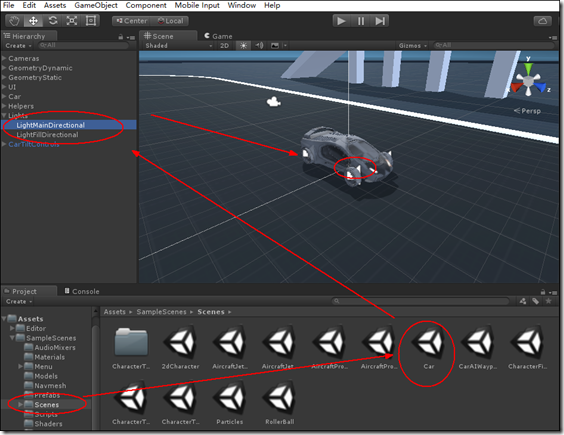The width and height of the screenshot is (564, 435).
Task: Click SampleScenes in breadcrumb path
Action: [x=161, y=312]
